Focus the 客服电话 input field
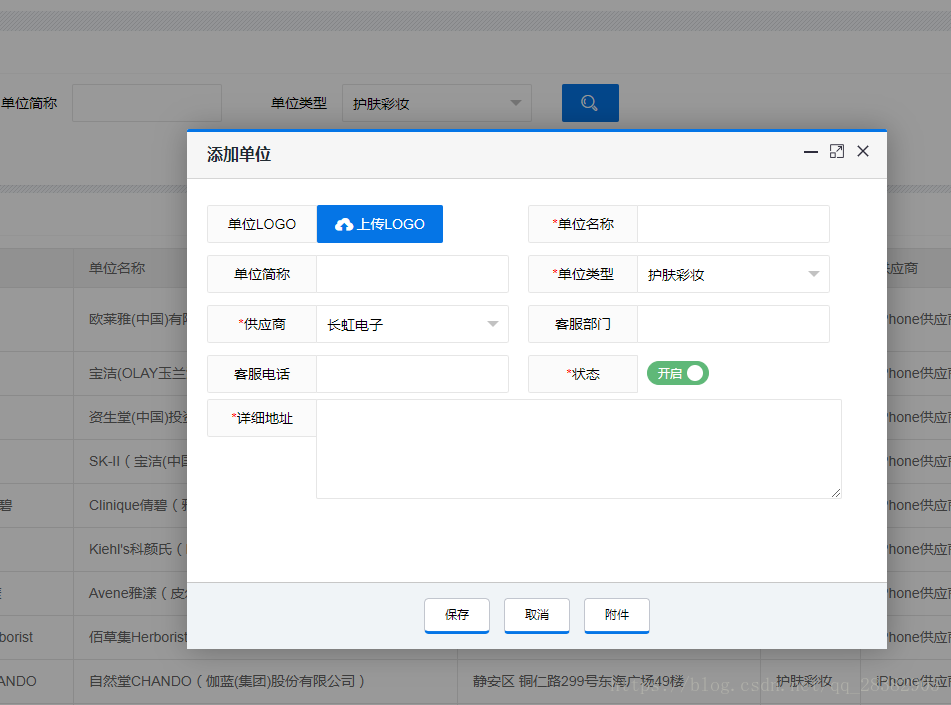 pos(412,374)
